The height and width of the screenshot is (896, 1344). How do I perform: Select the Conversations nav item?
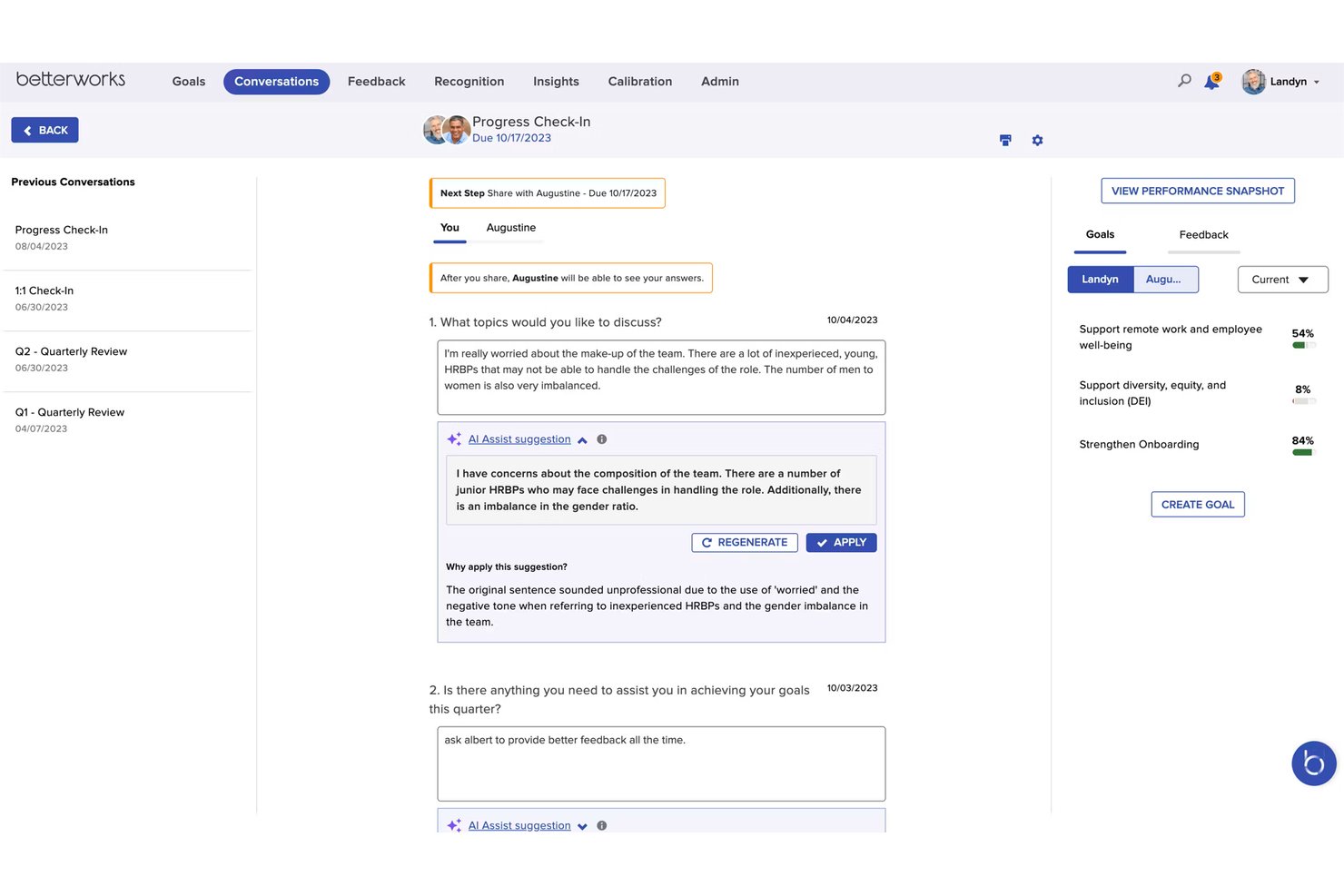pos(276,82)
